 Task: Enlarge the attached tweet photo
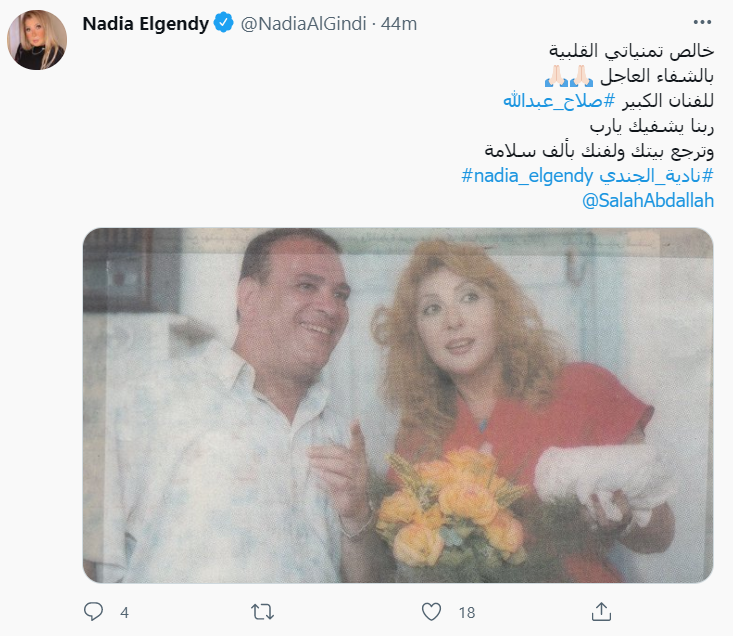pos(398,405)
